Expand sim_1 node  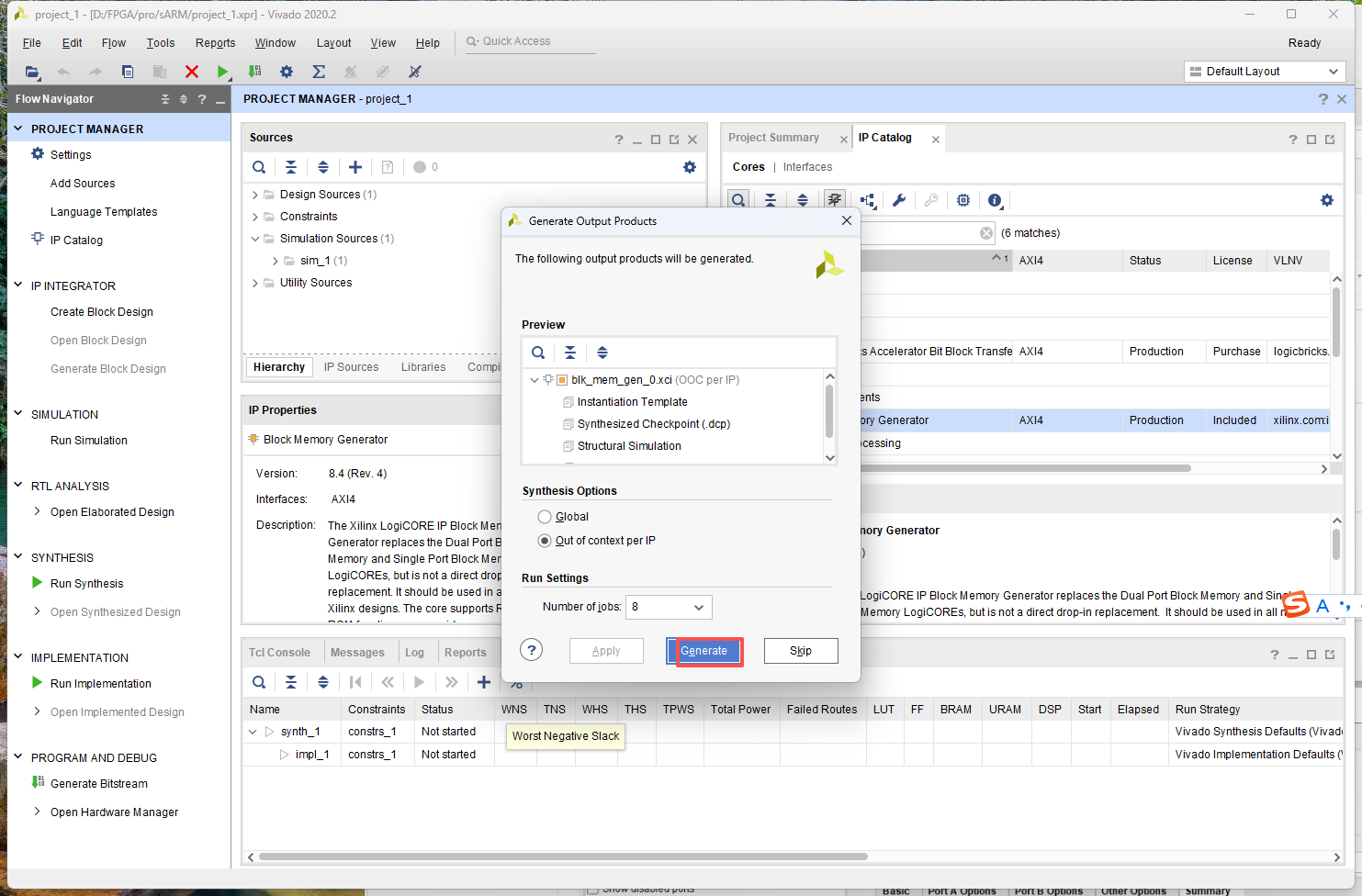click(x=276, y=261)
